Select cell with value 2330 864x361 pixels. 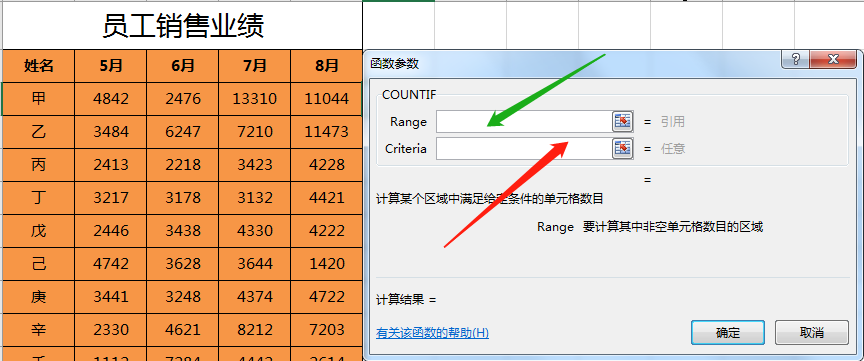(x=111, y=331)
